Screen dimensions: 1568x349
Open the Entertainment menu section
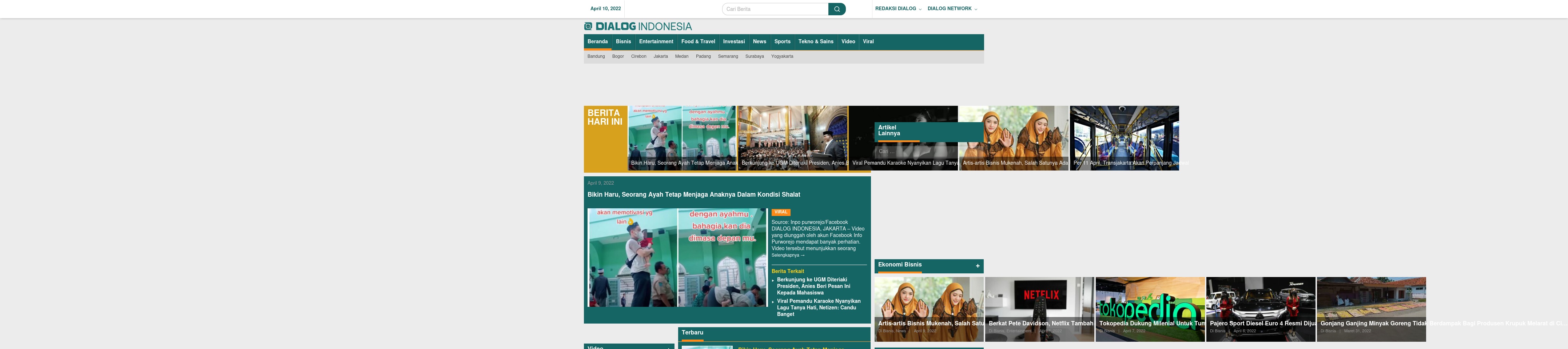tap(656, 42)
